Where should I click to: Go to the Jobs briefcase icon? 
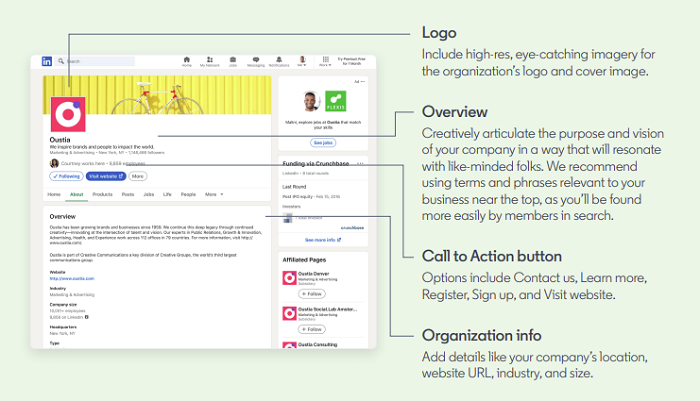pos(233,60)
